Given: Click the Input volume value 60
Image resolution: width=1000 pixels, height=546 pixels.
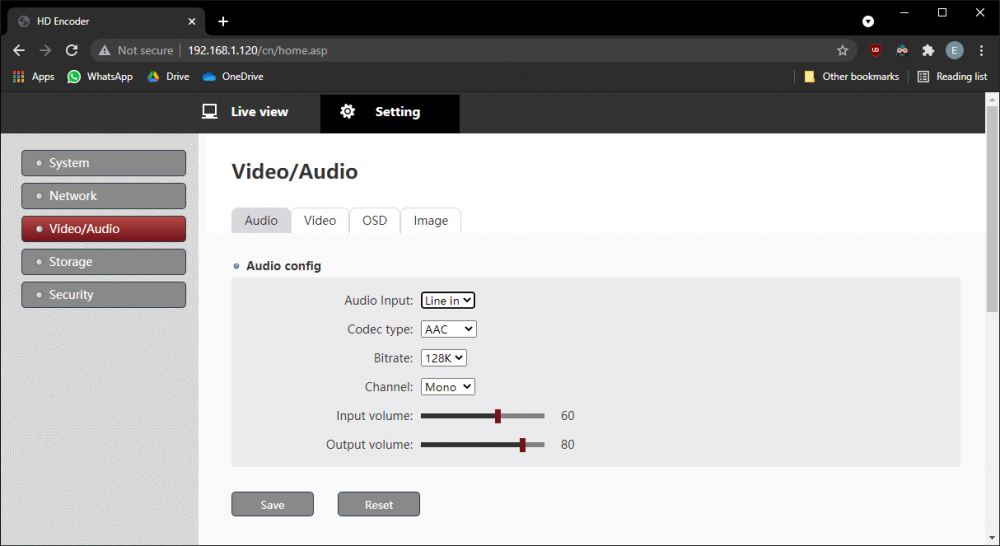Looking at the screenshot, I should point(568,416).
